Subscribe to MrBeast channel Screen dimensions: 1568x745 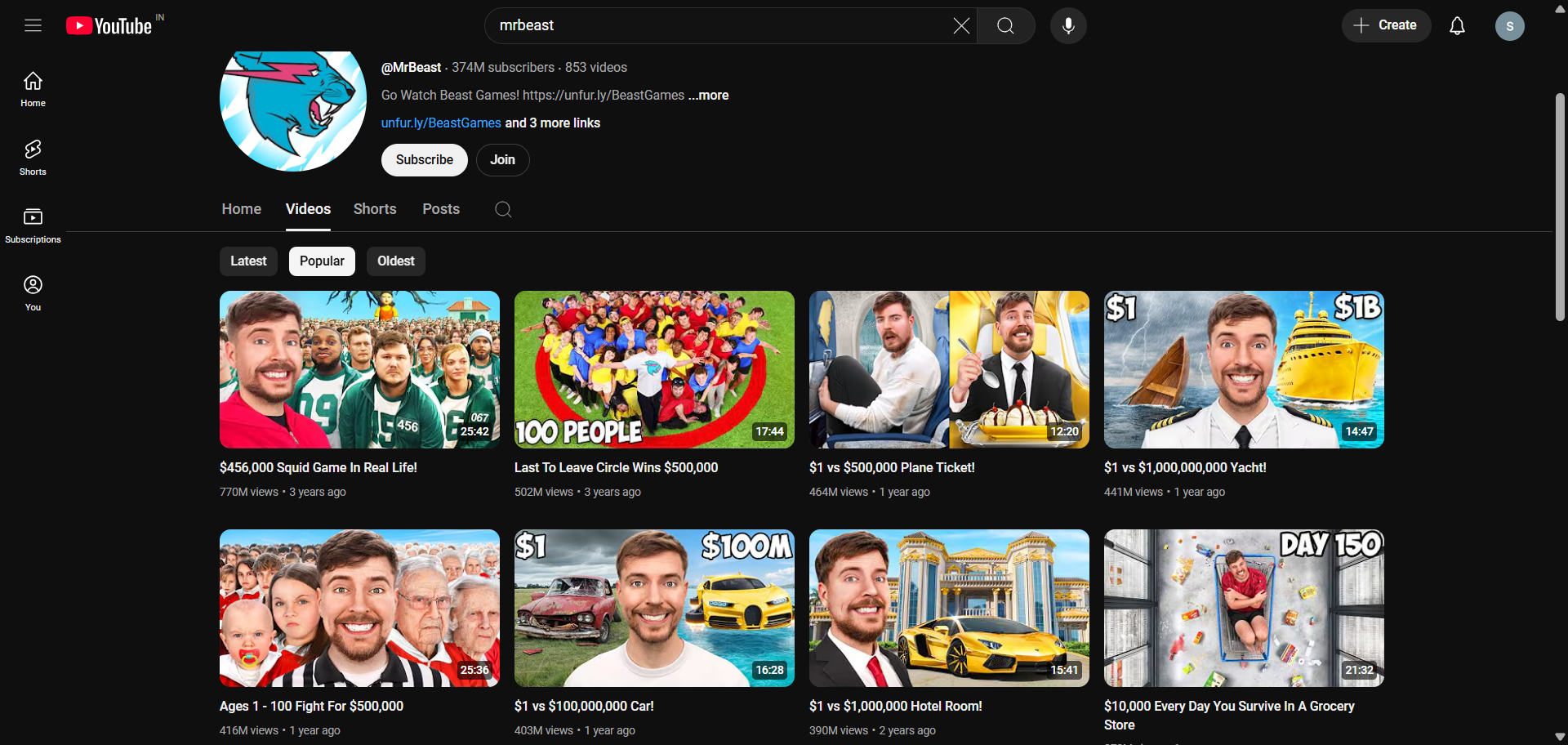[x=424, y=160]
